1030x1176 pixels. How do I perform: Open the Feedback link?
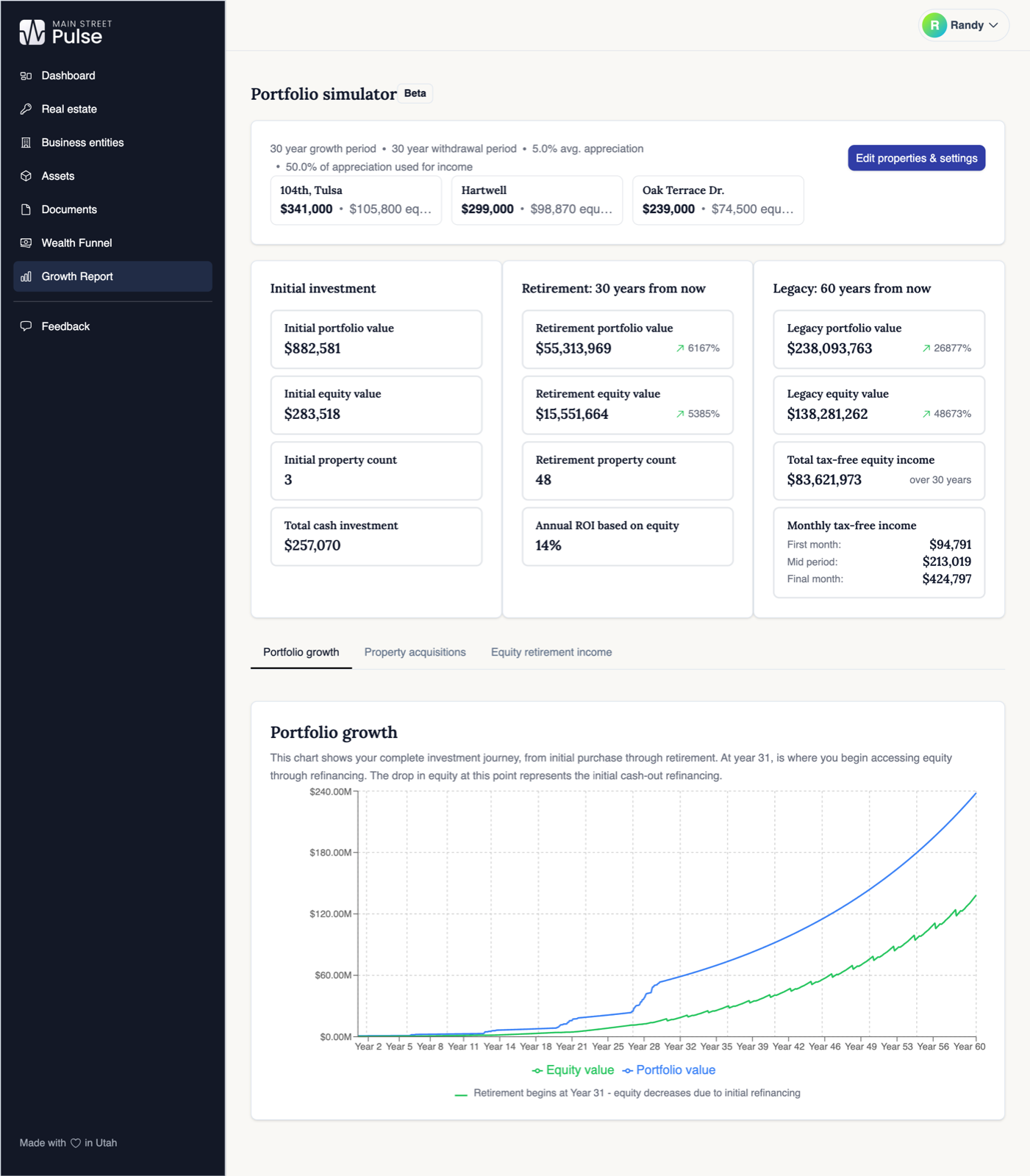(112, 326)
